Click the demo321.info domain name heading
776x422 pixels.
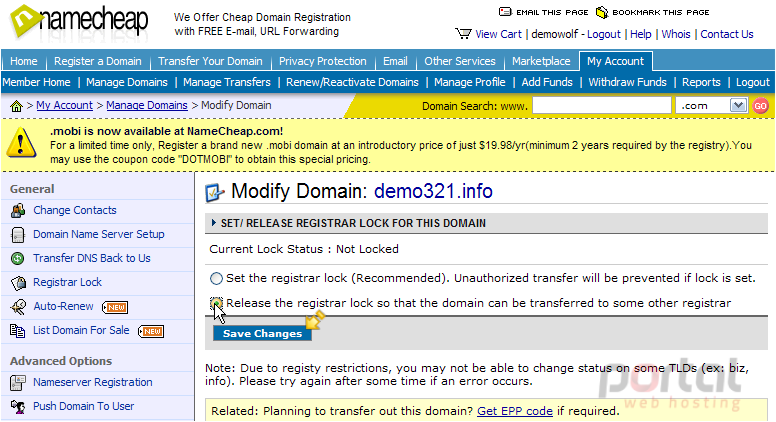[433, 191]
